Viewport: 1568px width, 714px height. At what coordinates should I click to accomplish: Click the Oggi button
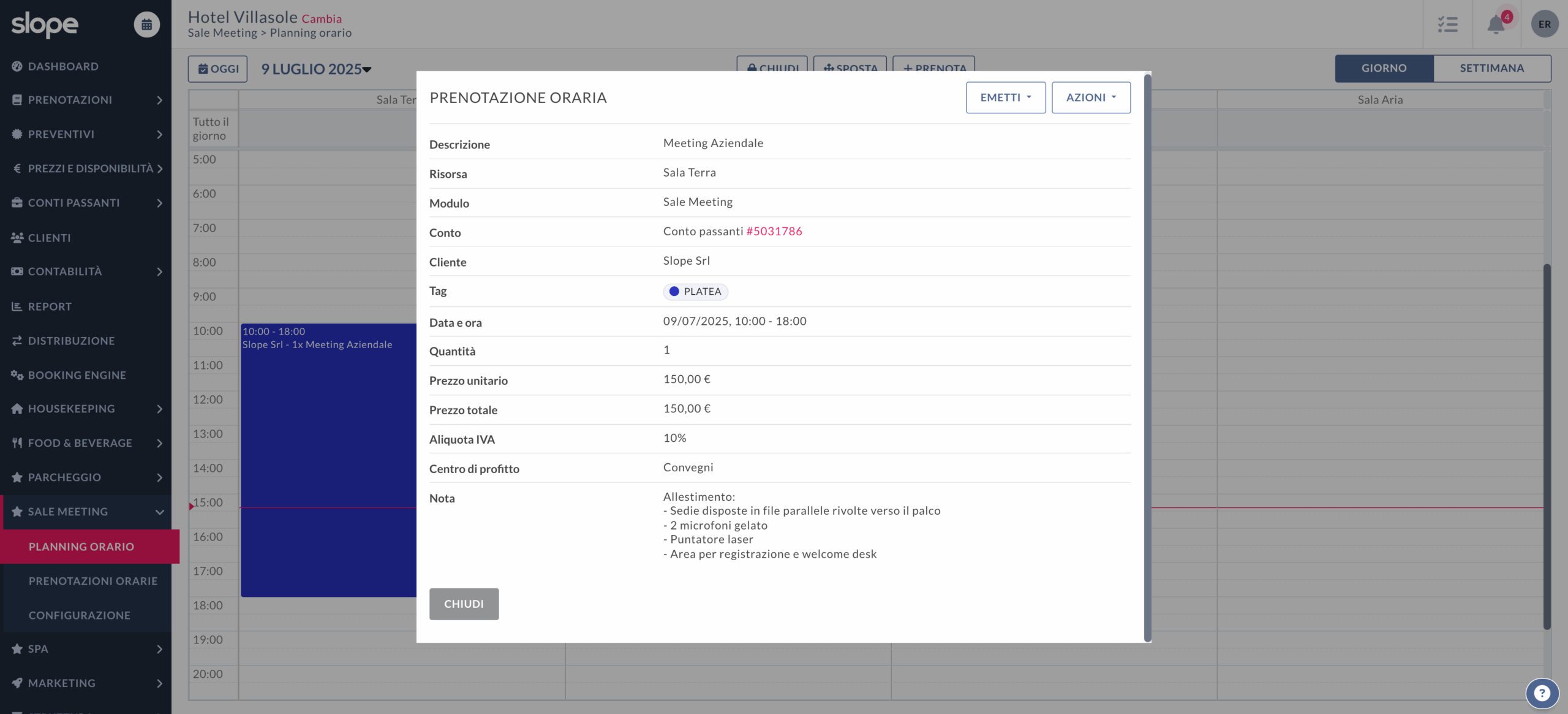click(x=217, y=69)
